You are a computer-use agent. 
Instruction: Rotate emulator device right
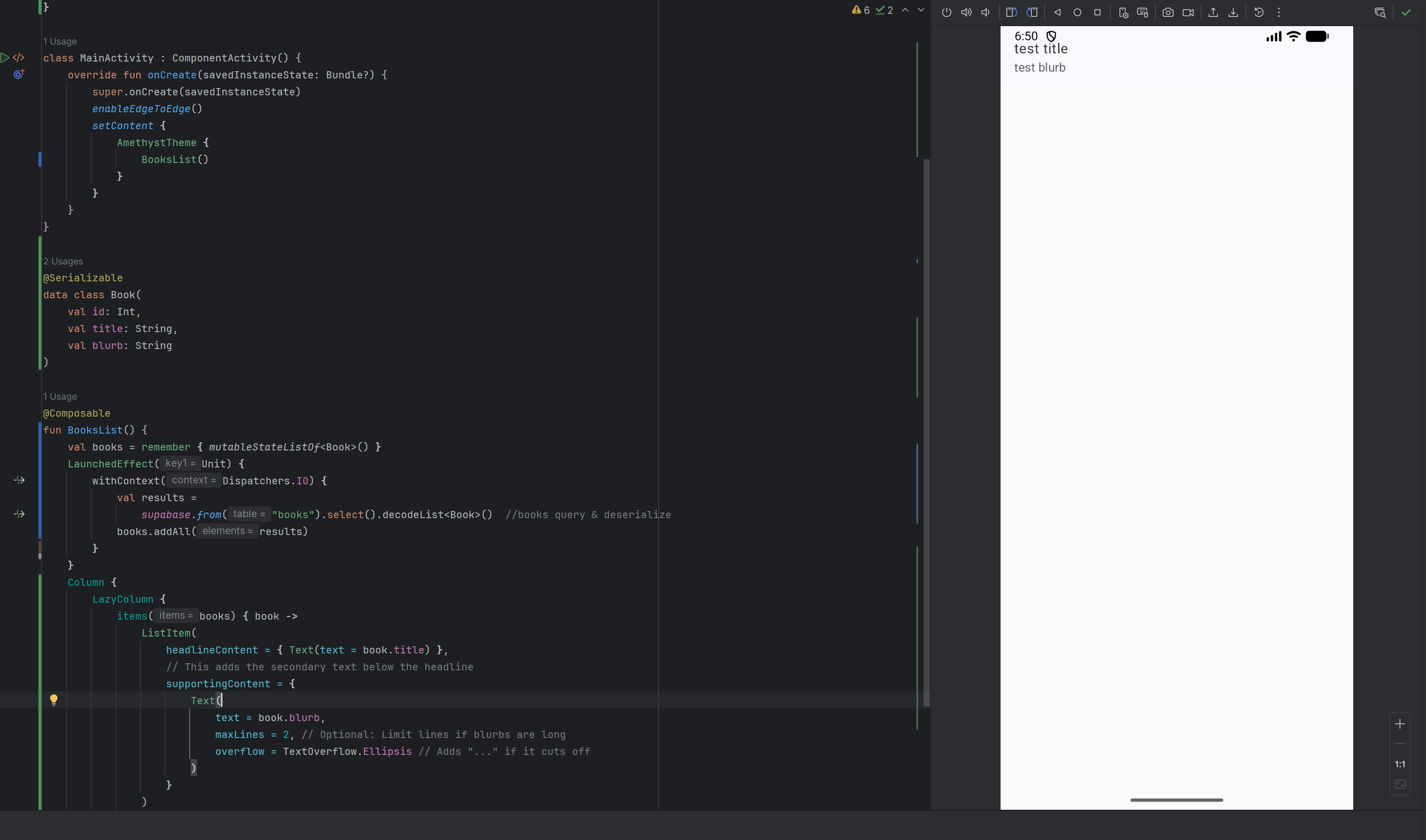click(x=1032, y=12)
